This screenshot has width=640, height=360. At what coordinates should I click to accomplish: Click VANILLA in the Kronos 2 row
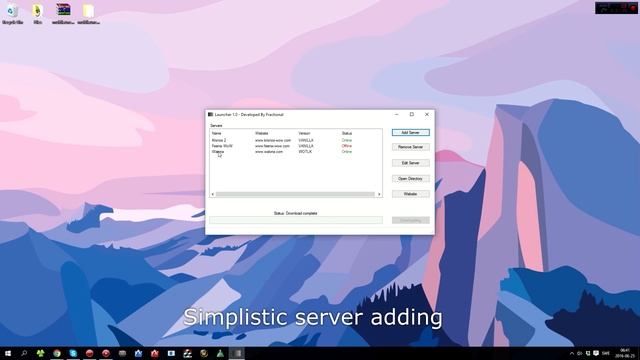(x=306, y=140)
